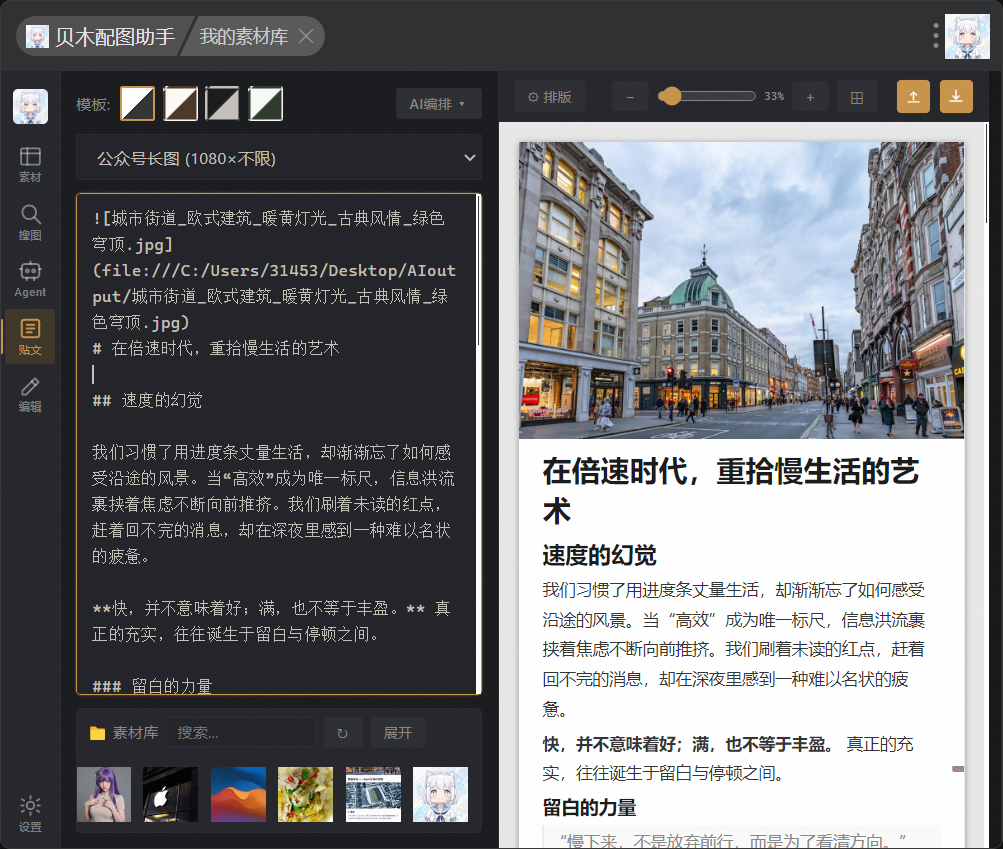Open the AI编排 dropdown
The image size is (1003, 849).
click(x=438, y=104)
